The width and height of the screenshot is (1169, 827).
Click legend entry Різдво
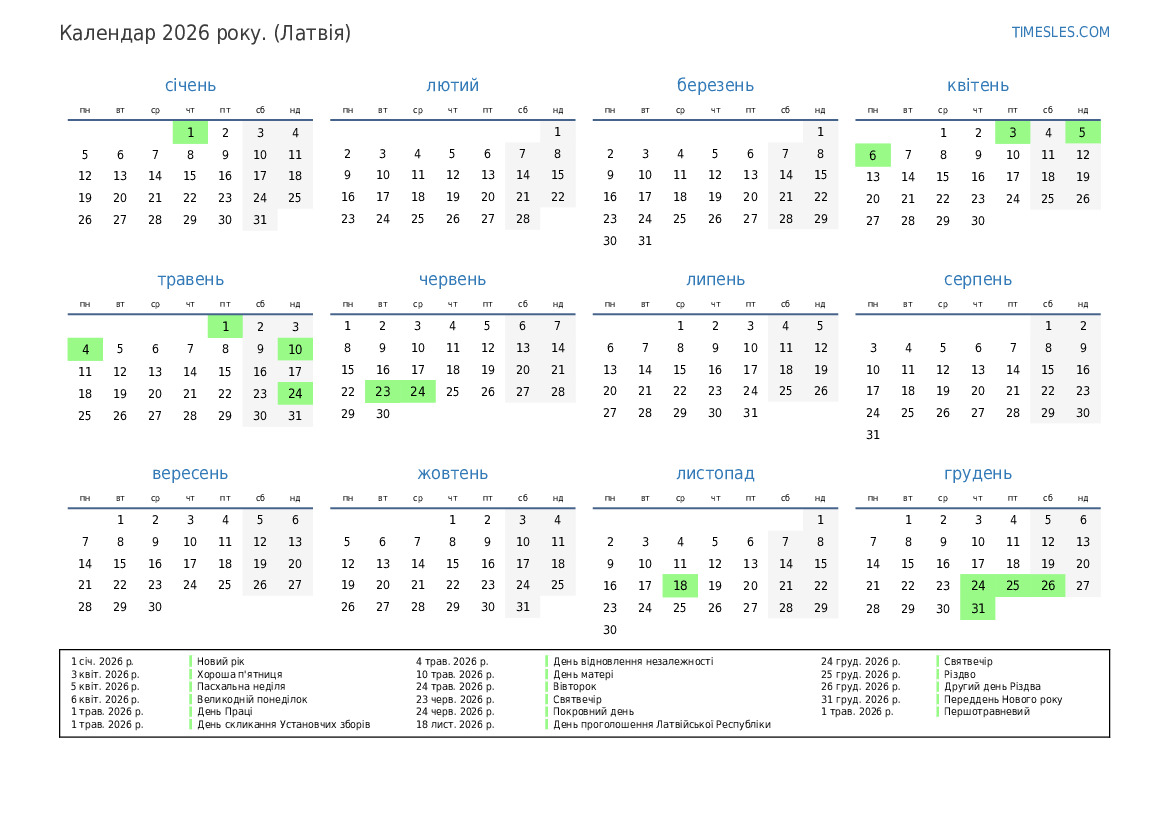(960, 674)
